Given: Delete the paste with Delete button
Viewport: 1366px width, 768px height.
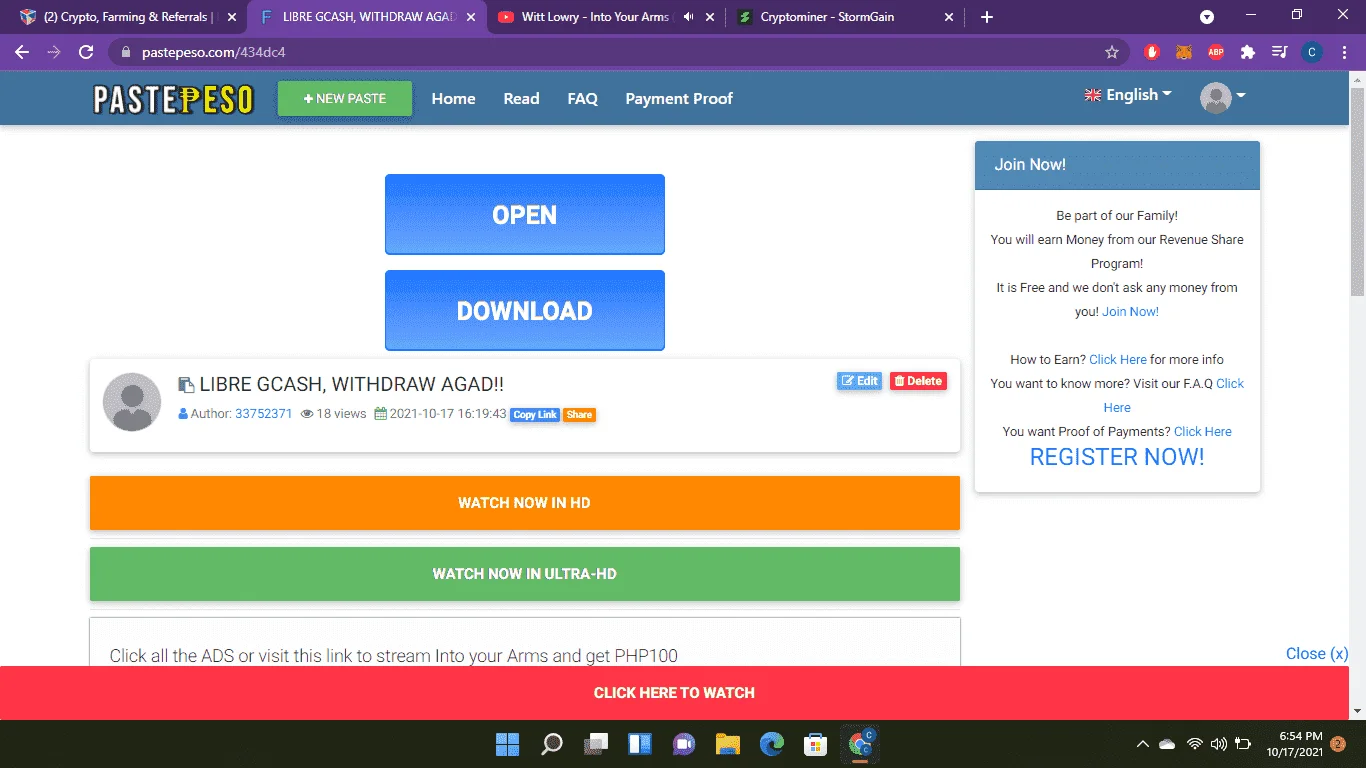Looking at the screenshot, I should pyautogui.click(x=918, y=381).
